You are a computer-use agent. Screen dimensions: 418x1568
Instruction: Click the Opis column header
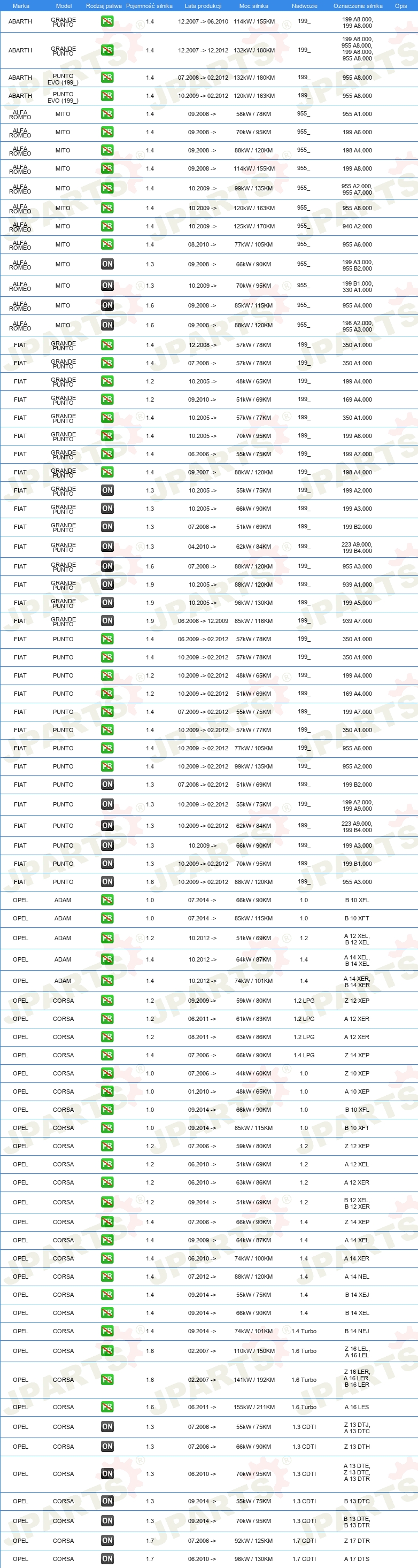[x=401, y=6]
